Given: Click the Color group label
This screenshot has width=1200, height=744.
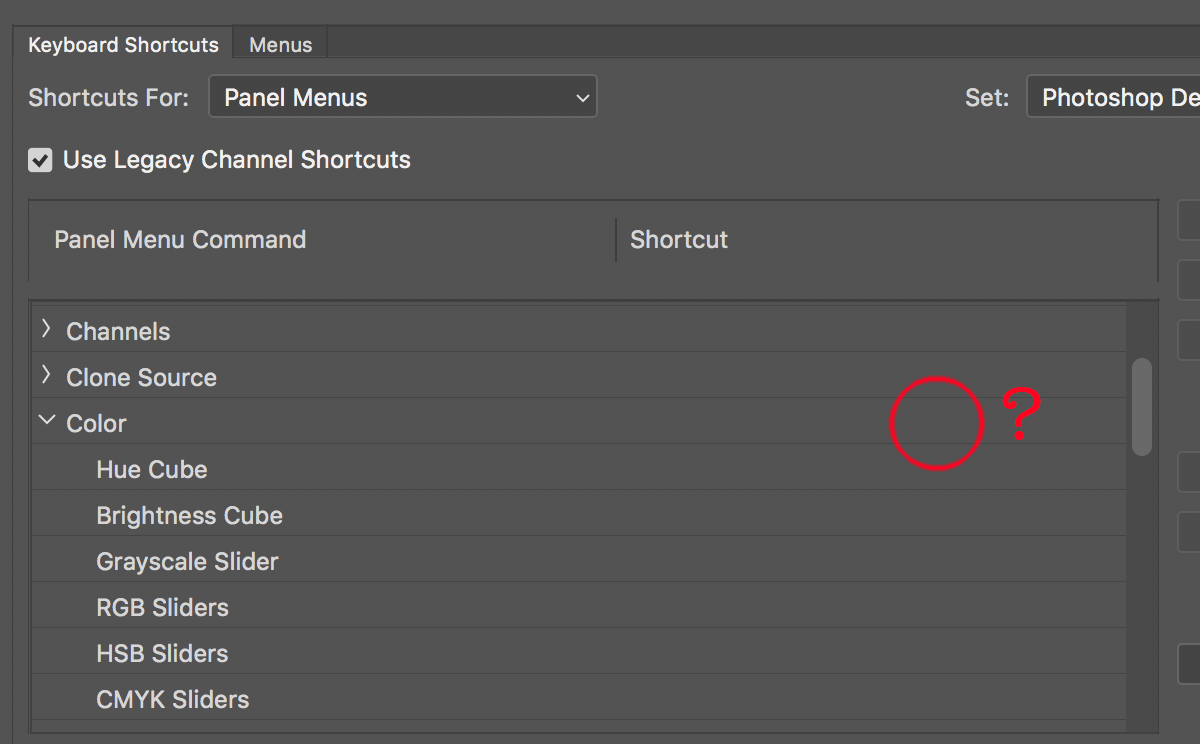Looking at the screenshot, I should click(x=96, y=423).
